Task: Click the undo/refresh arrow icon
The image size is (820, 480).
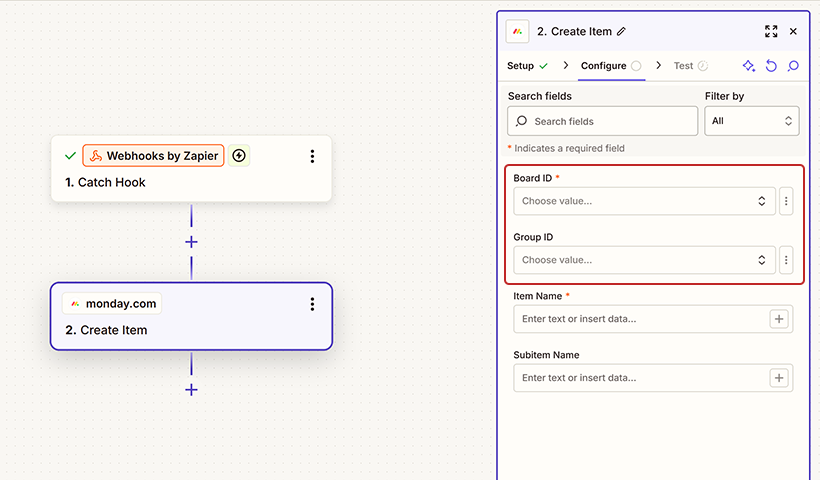Action: coord(771,66)
